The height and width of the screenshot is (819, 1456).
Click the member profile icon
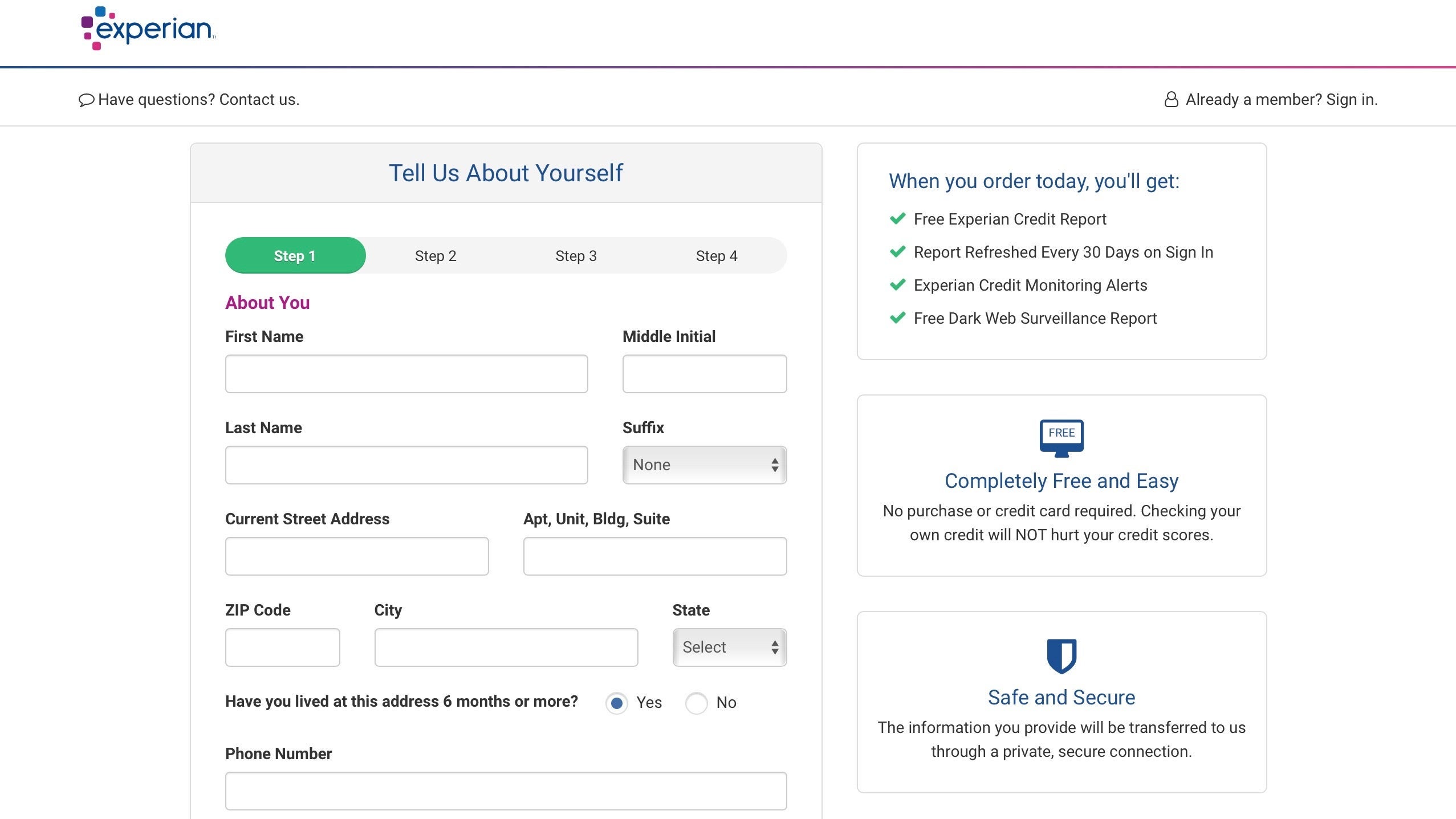pyautogui.click(x=1171, y=100)
